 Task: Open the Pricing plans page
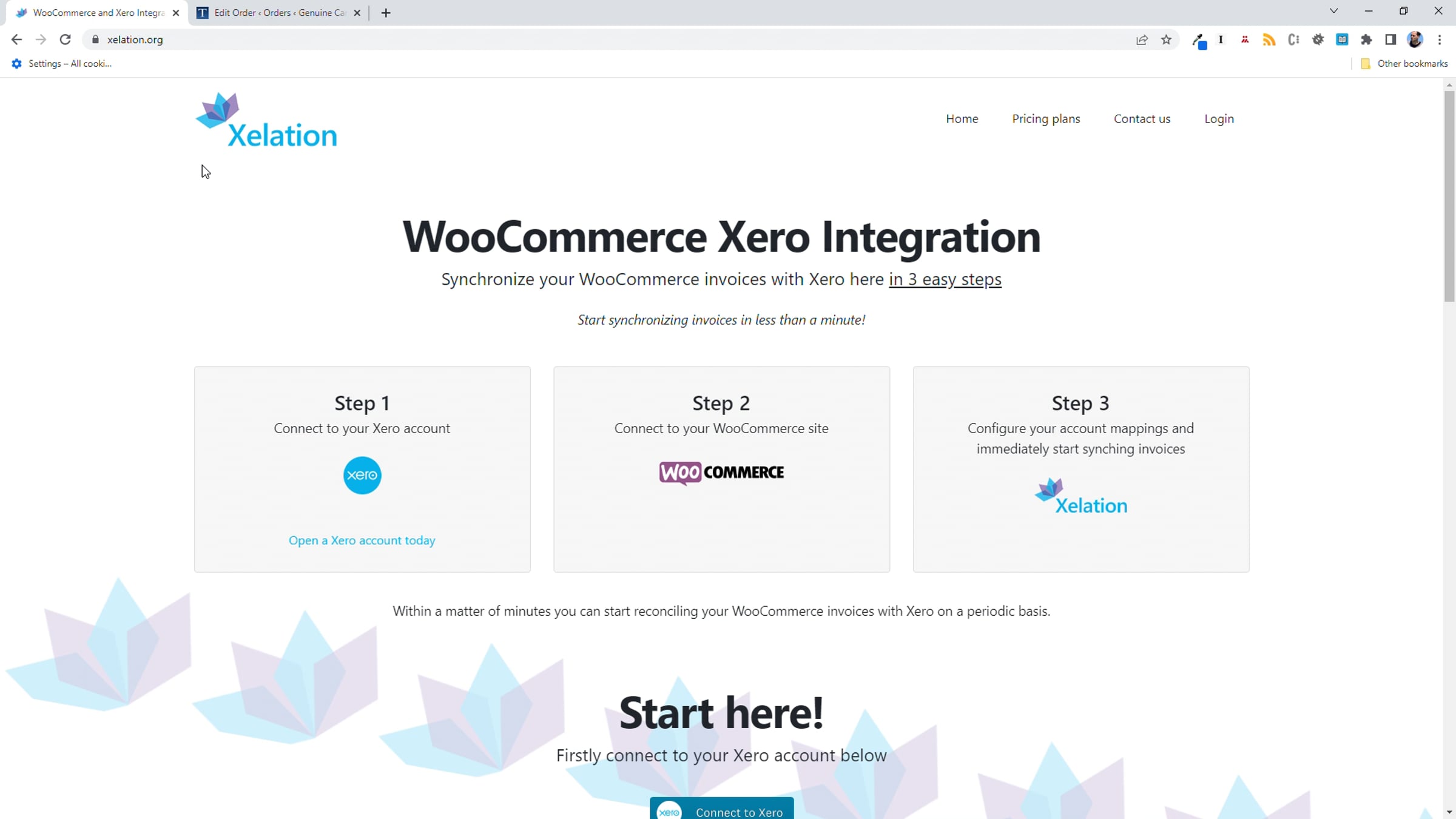[x=1046, y=119]
